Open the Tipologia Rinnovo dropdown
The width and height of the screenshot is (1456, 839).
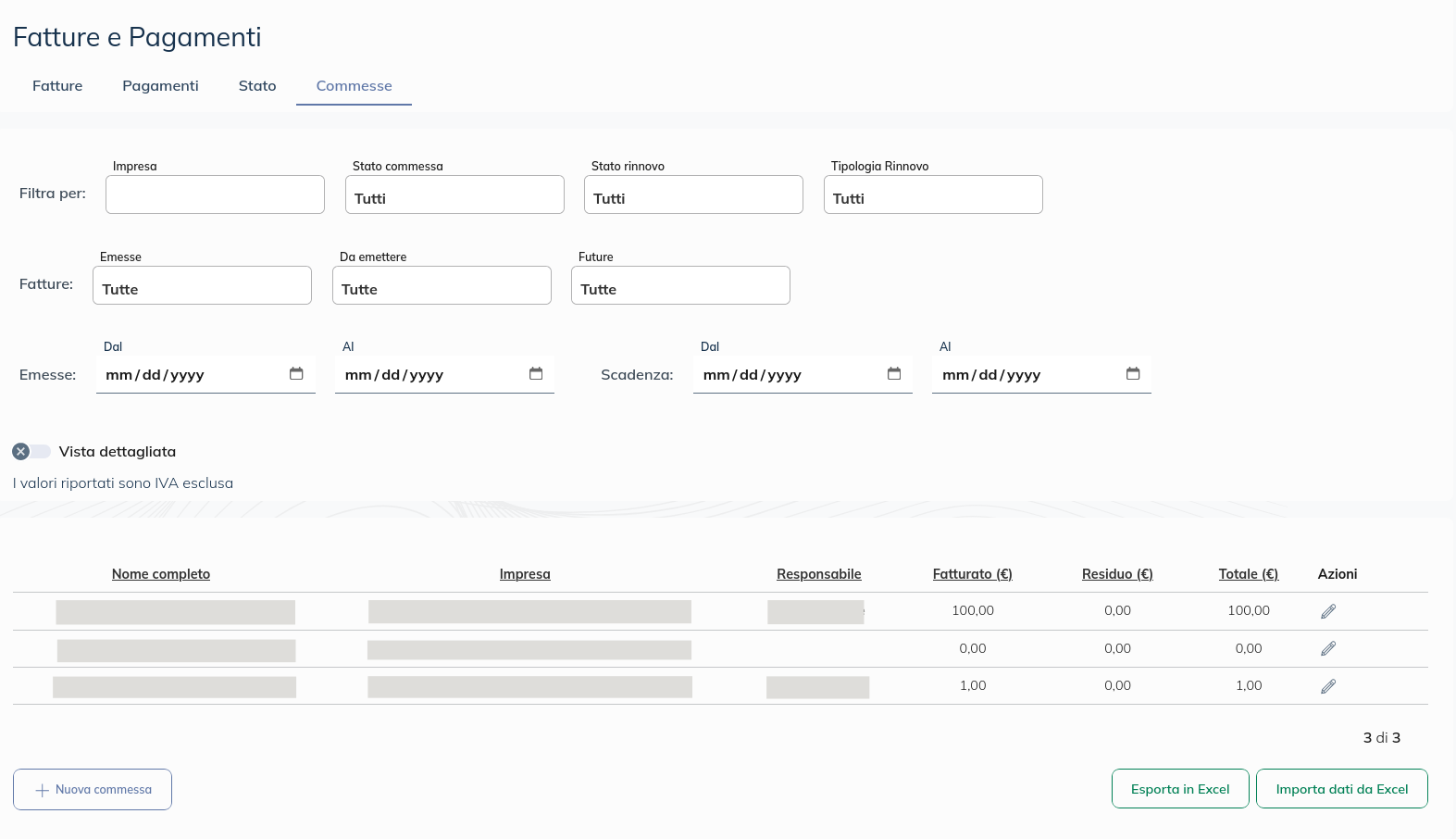pos(933,195)
